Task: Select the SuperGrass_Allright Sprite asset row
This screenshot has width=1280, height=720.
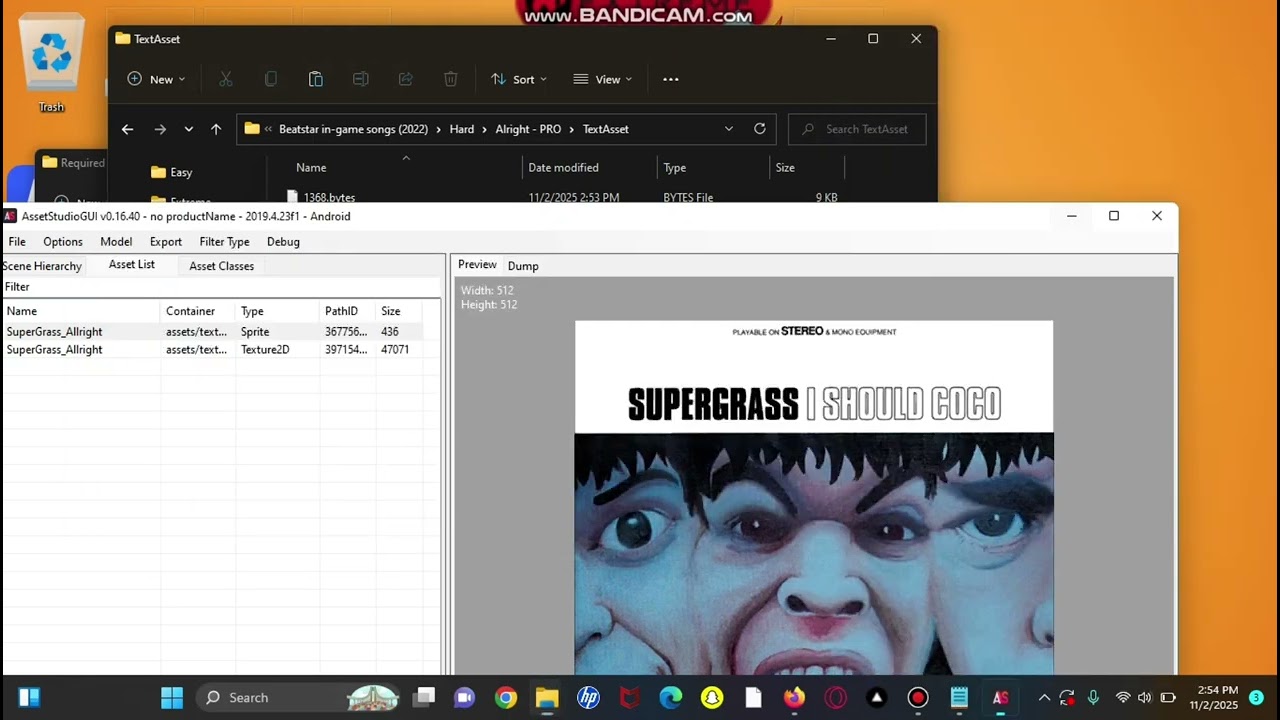Action: (212, 332)
